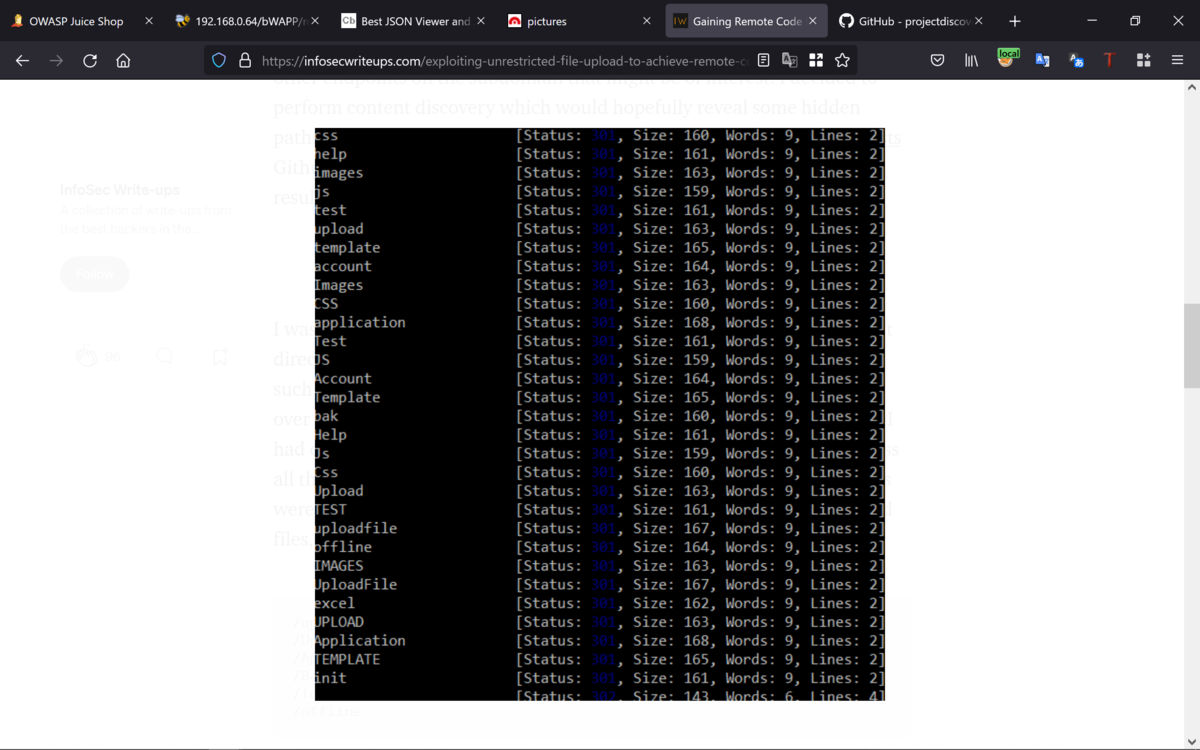
Task: Click the "UploadFile" mixed-case entry
Action: 356,584
